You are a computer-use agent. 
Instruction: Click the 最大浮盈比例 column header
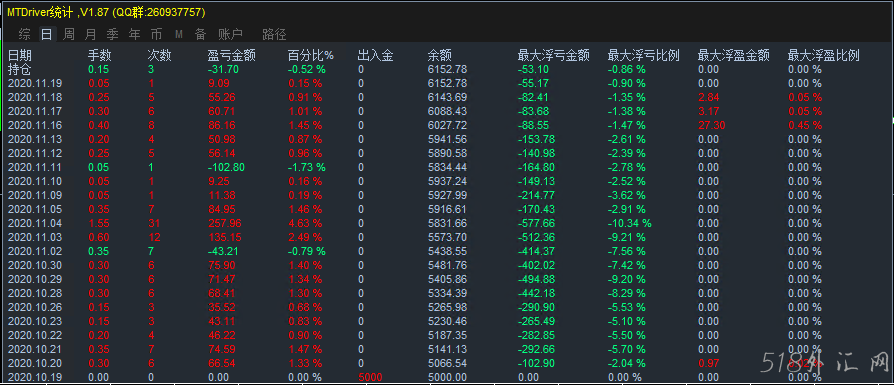tap(823, 55)
